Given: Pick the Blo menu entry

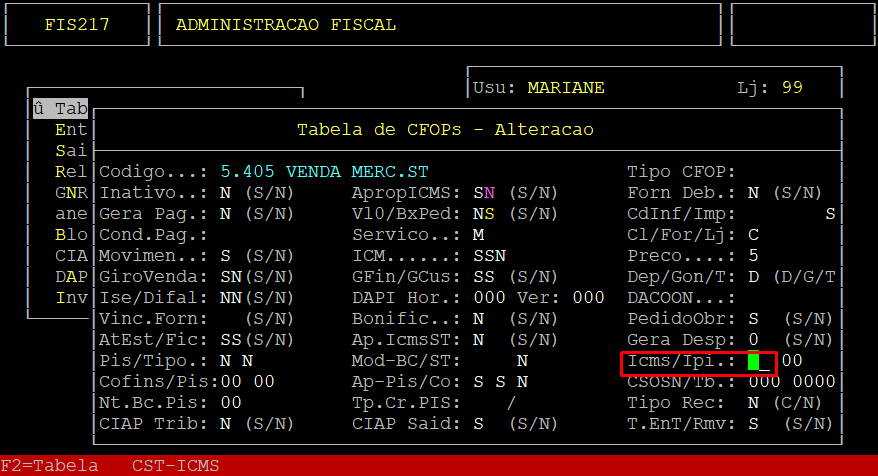Looking at the screenshot, I should click(x=71, y=235).
